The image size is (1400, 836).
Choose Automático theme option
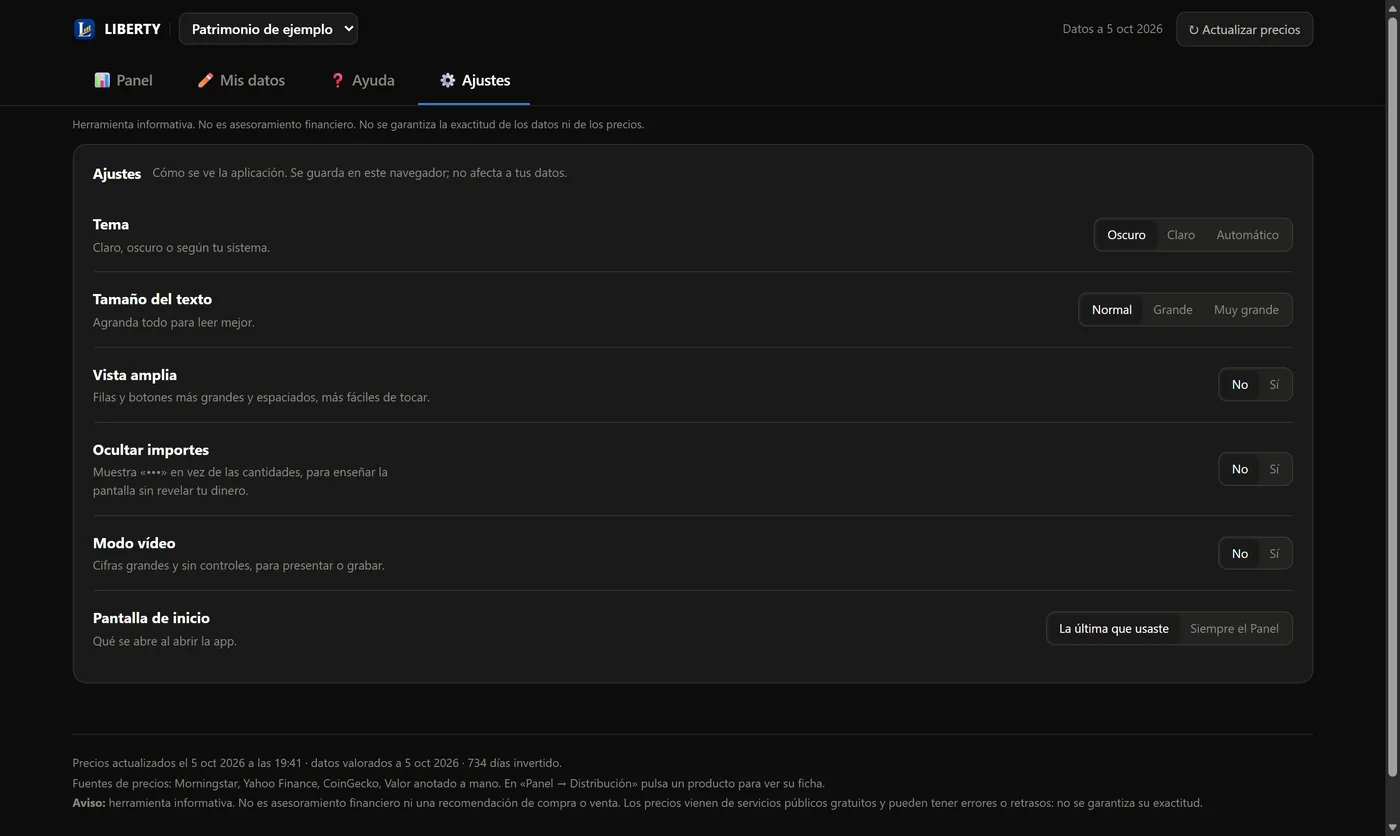tap(1247, 235)
